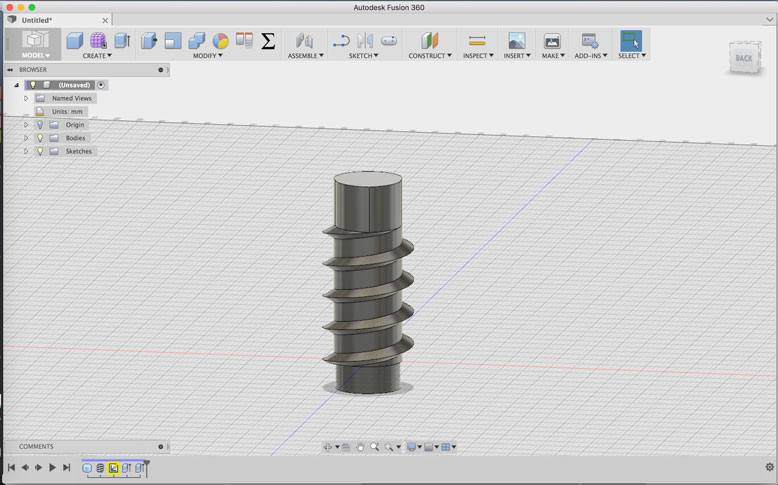Open the SELECT menu
Screen dimensions: 778x485
pyautogui.click(x=632, y=56)
